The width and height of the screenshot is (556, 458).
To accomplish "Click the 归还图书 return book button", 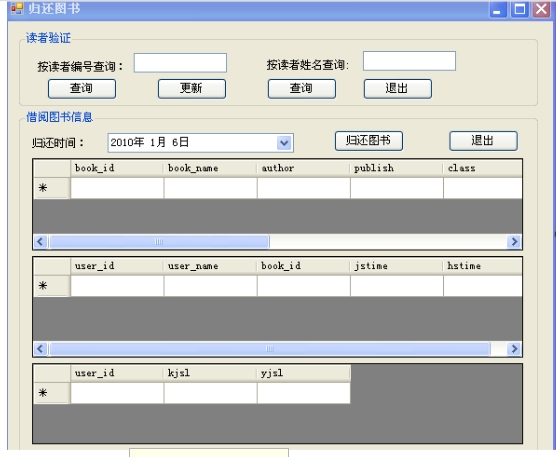I will (x=369, y=141).
